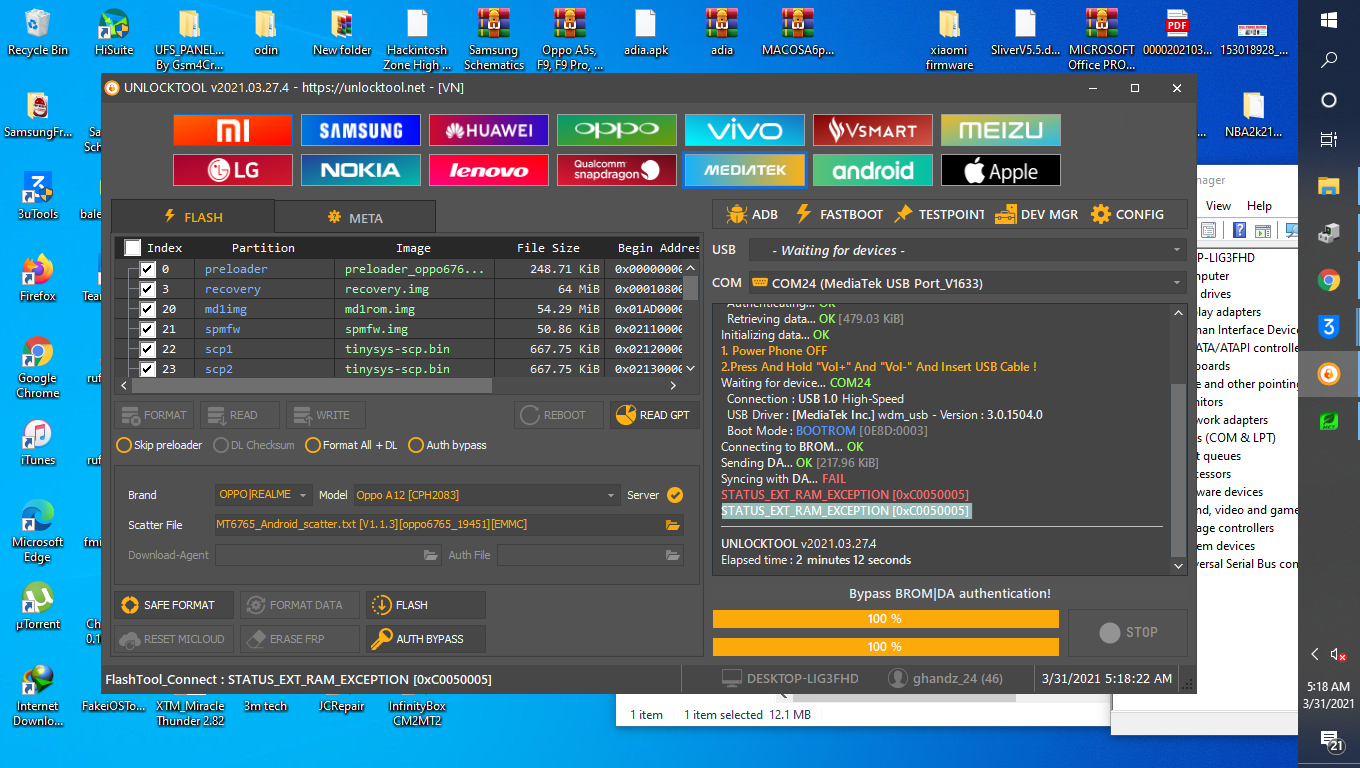The height and width of the screenshot is (768, 1360).
Task: Click the ghandz_24 user account entry
Action: point(945,679)
